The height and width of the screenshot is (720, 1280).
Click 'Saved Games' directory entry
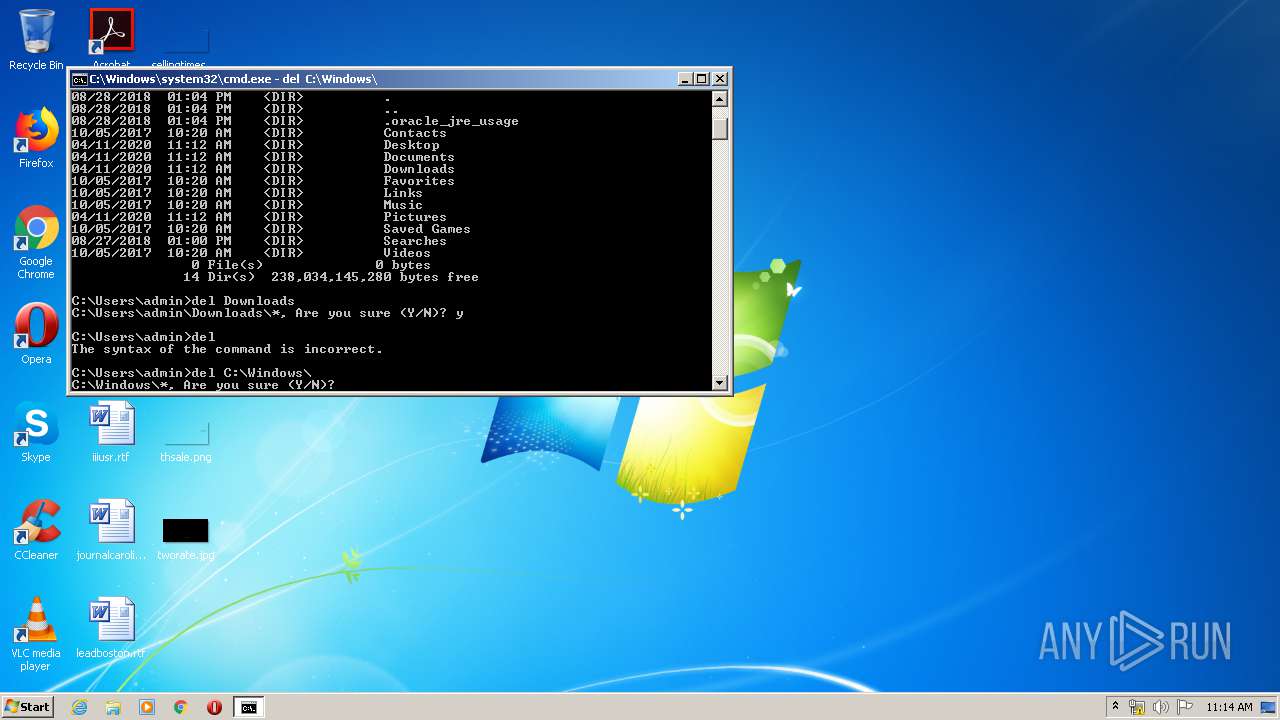coord(427,229)
